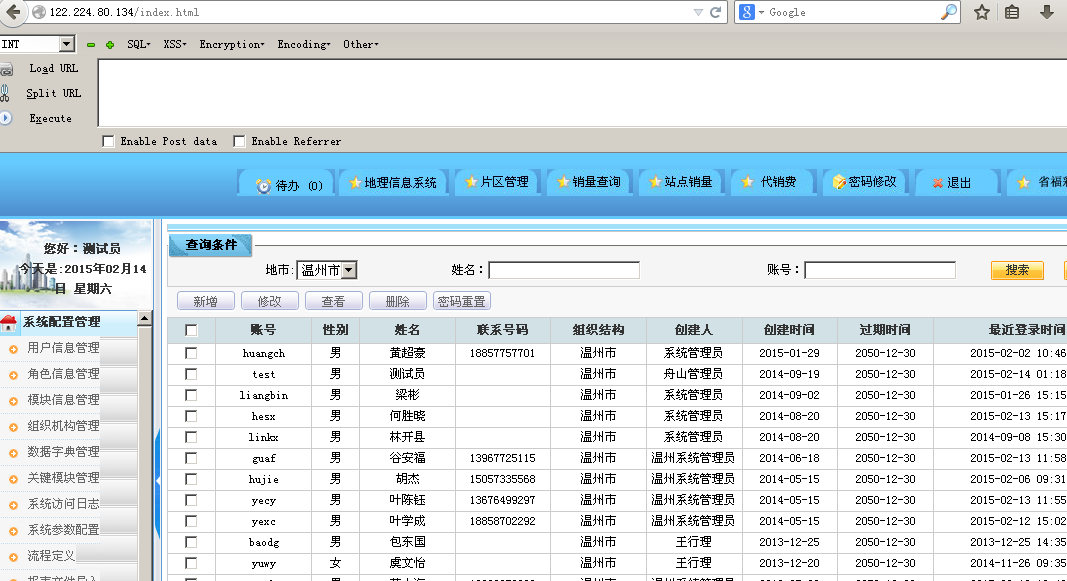
Task: Open the 销量查询 tab
Action: (x=589, y=182)
